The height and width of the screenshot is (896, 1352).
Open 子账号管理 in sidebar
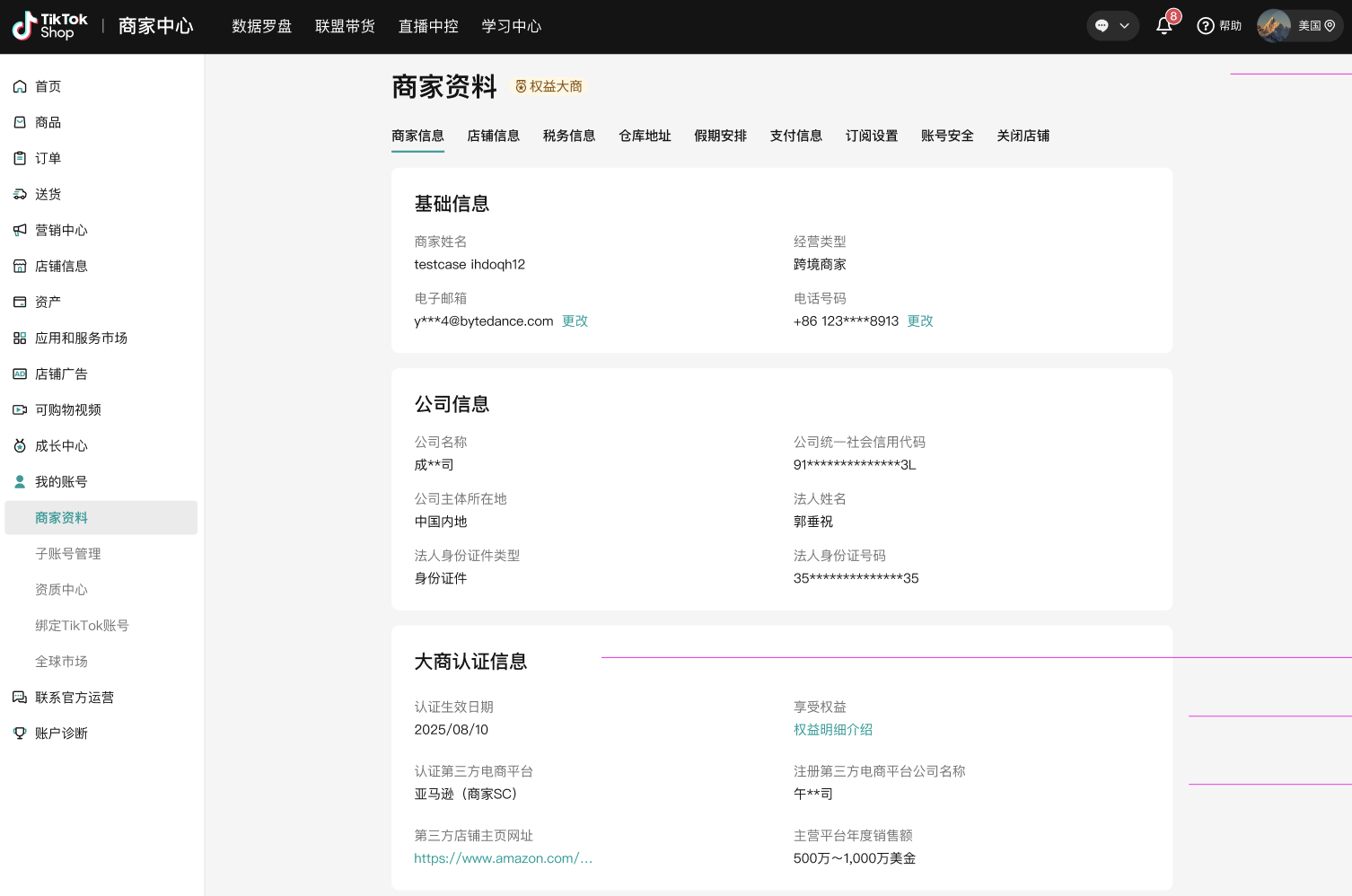coord(68,553)
